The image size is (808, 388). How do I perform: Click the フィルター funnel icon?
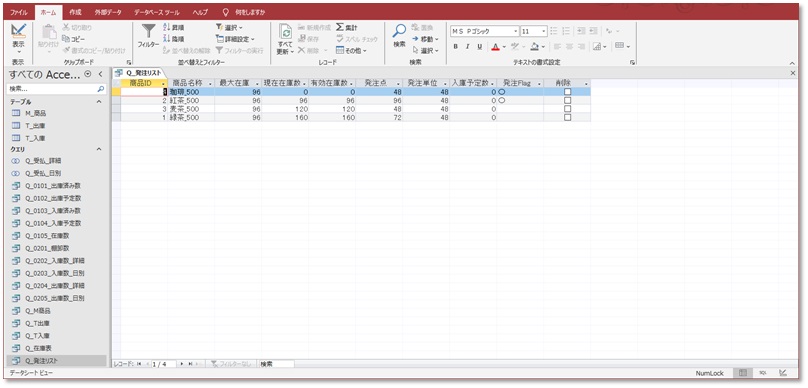(148, 31)
